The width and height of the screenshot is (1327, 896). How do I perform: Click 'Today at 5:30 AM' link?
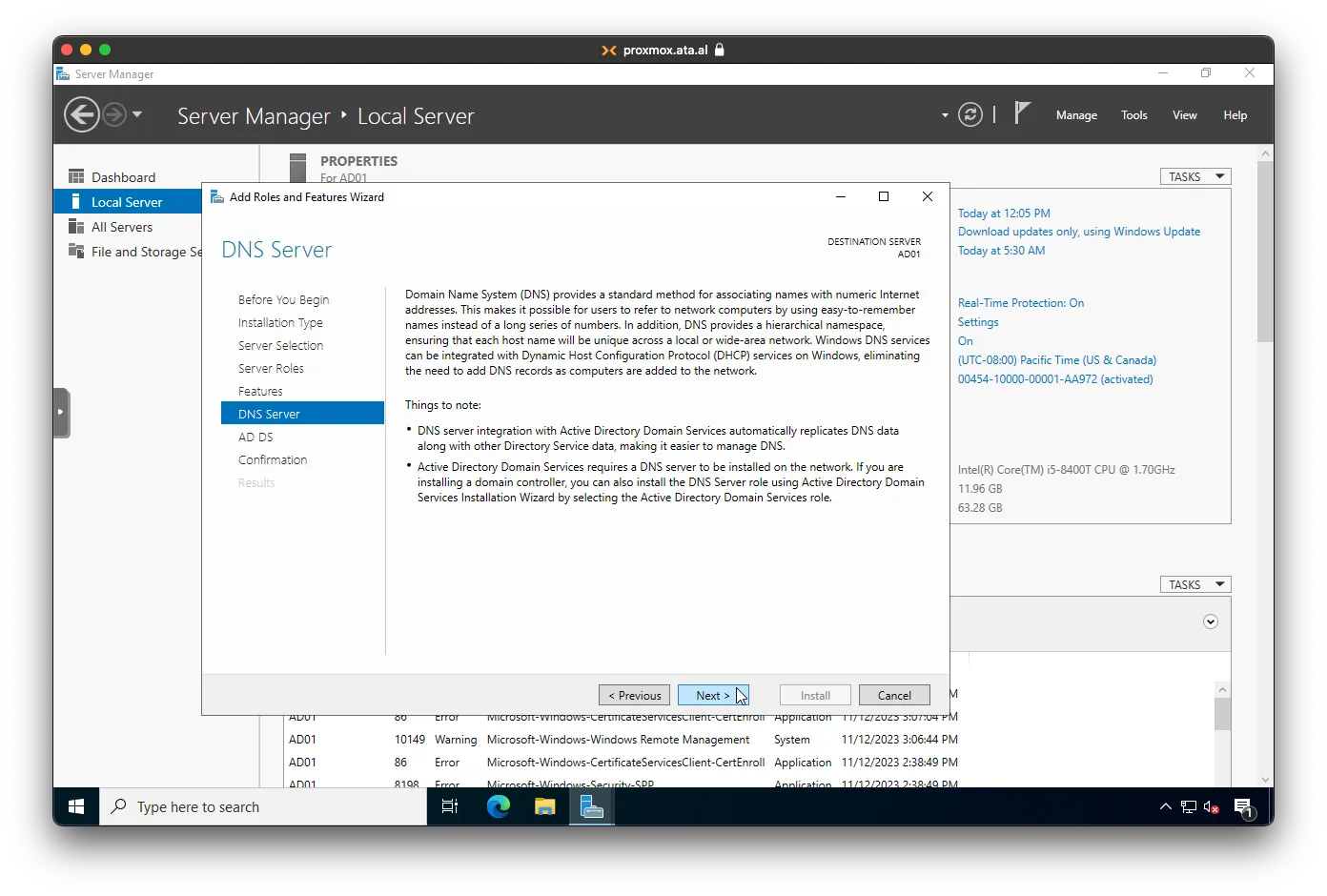point(1001,251)
